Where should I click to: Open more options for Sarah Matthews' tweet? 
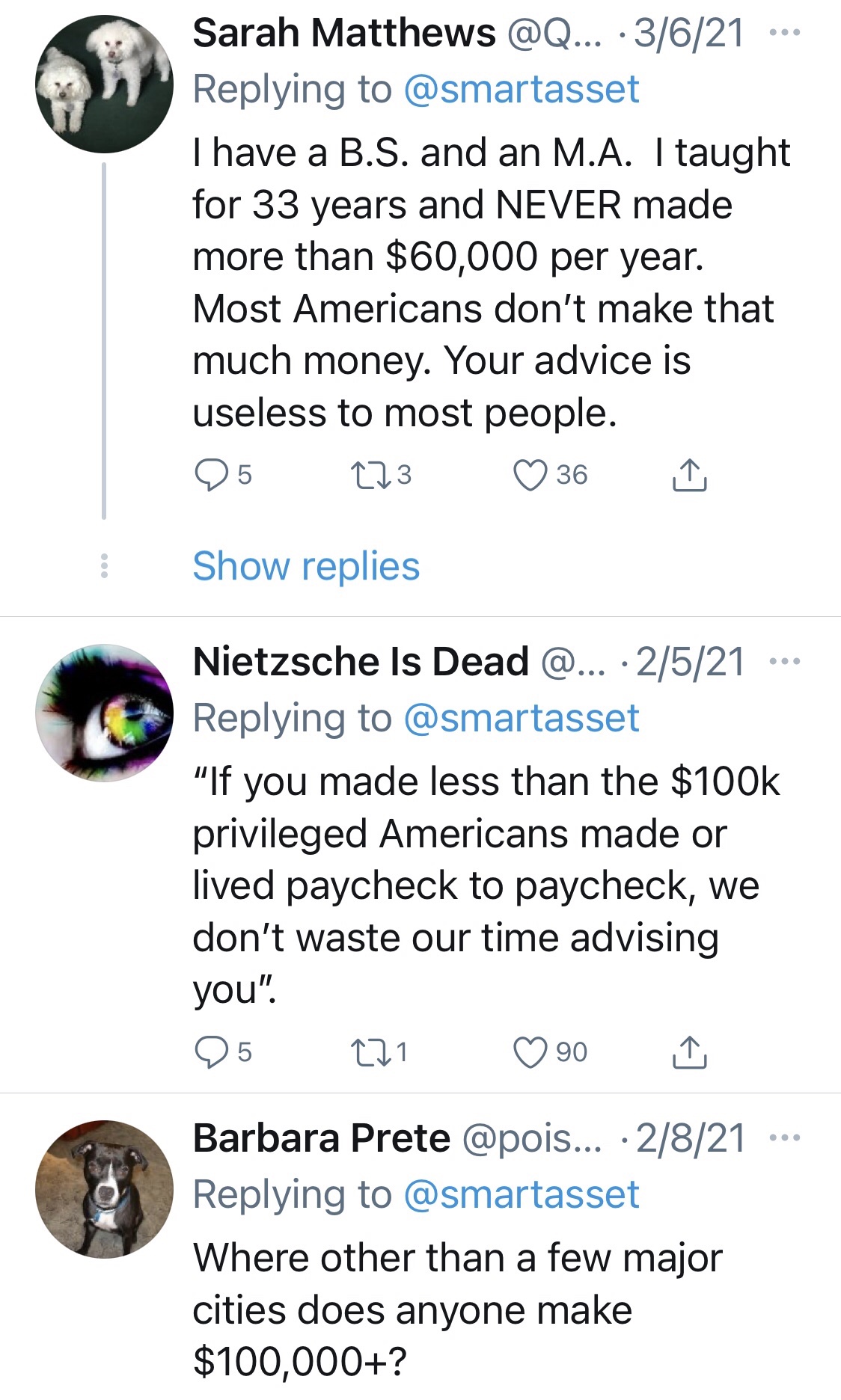coord(785,33)
